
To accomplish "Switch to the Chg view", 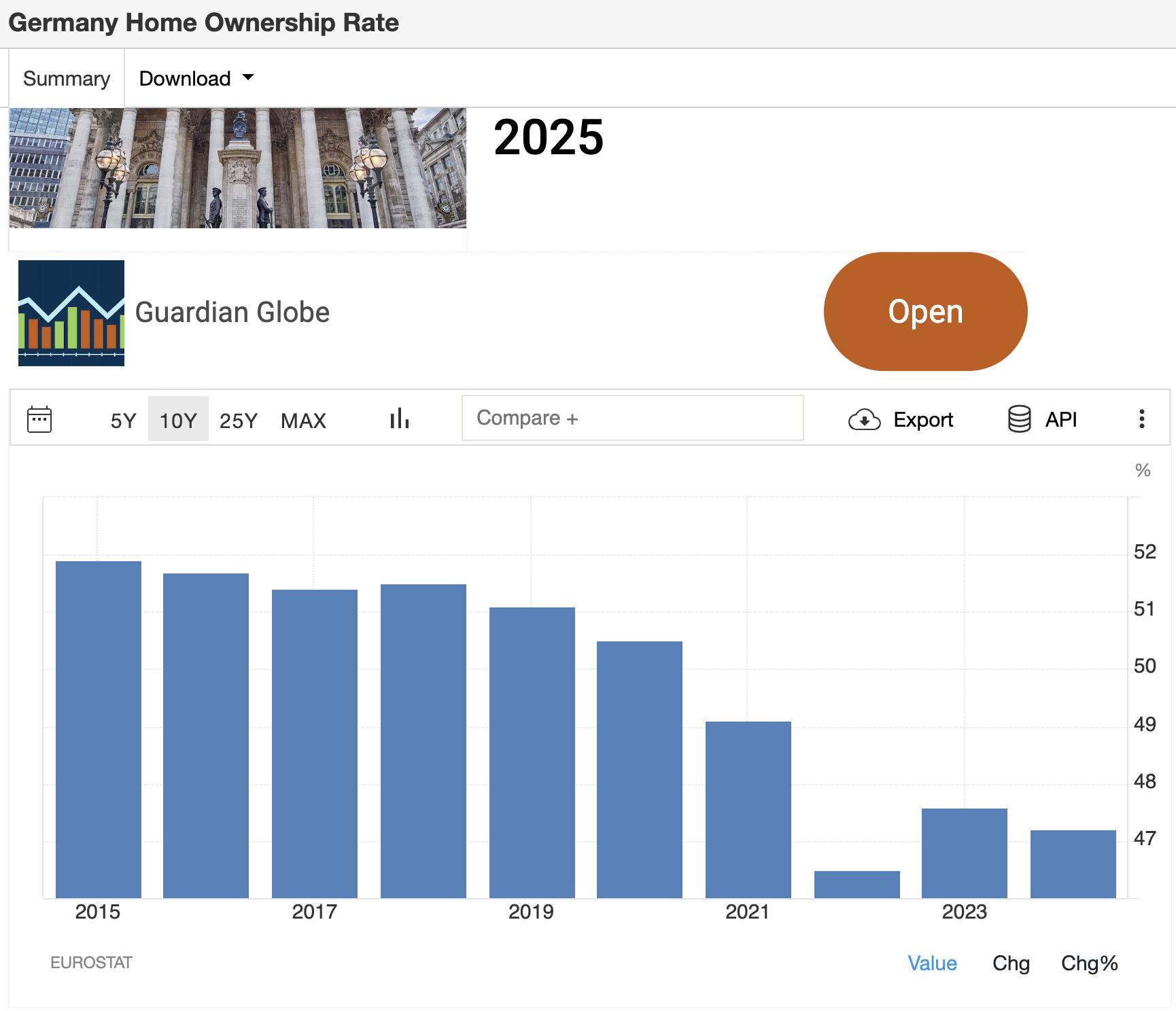I will (1011, 963).
